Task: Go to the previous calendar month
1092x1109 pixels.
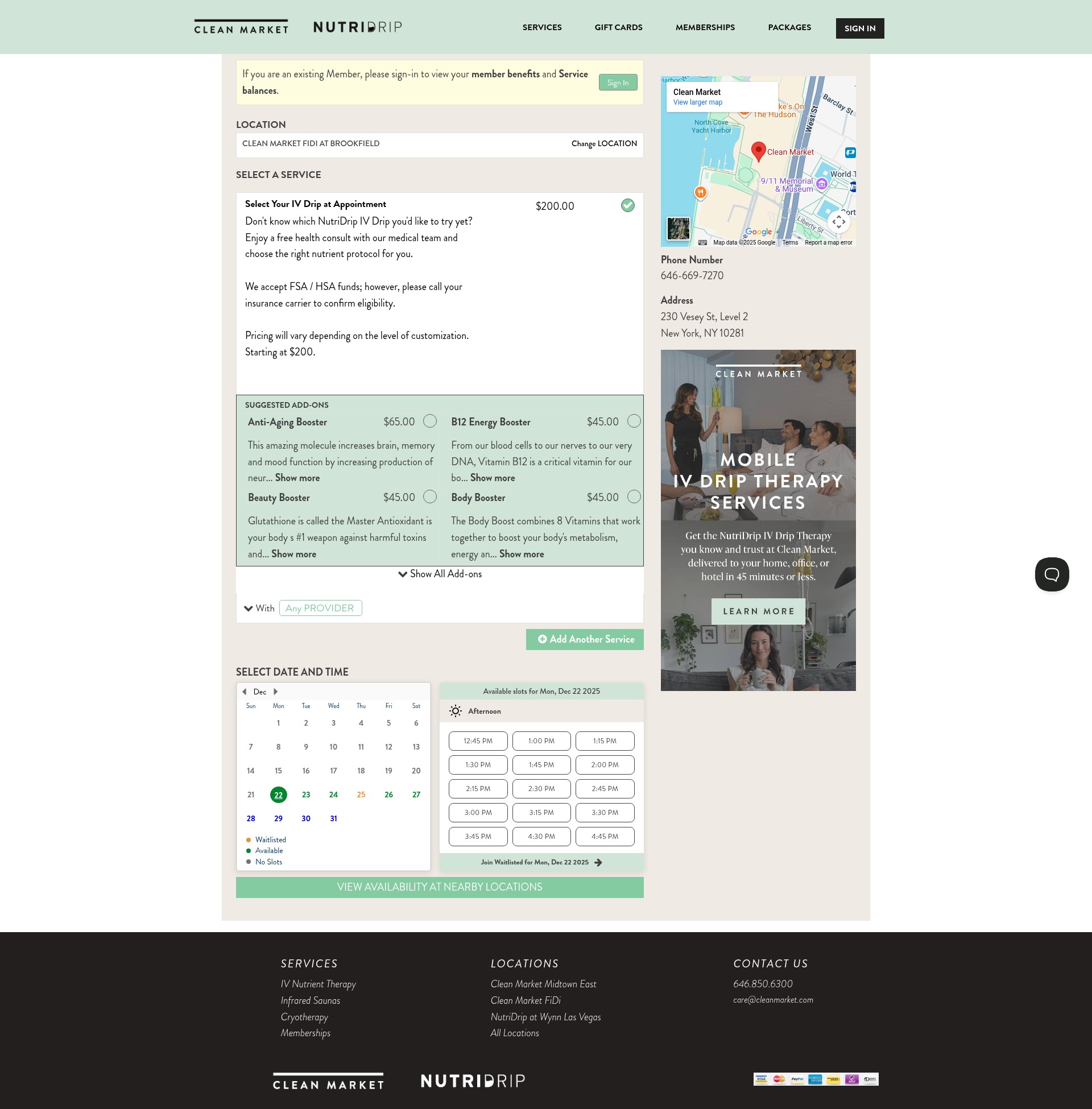Action: click(x=245, y=692)
